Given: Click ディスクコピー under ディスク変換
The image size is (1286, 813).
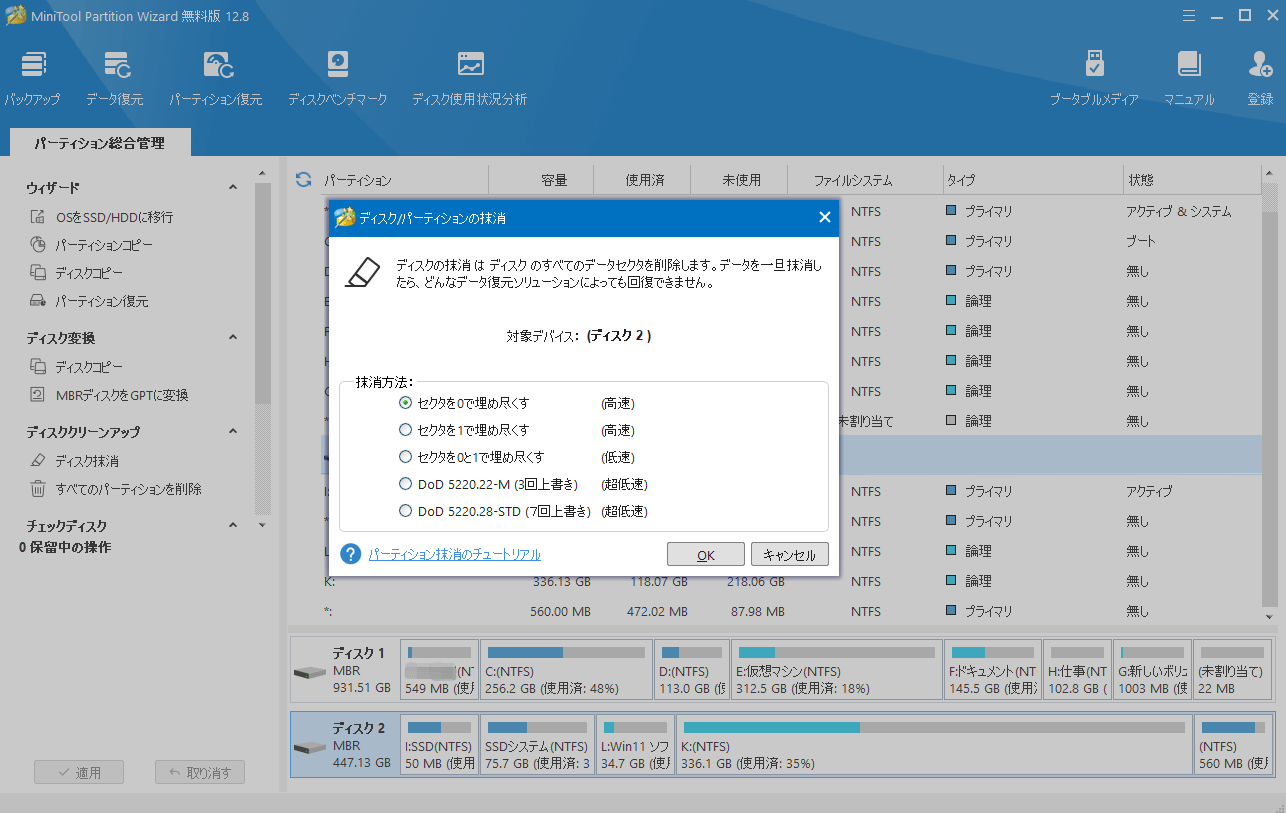Looking at the screenshot, I should point(89,367).
